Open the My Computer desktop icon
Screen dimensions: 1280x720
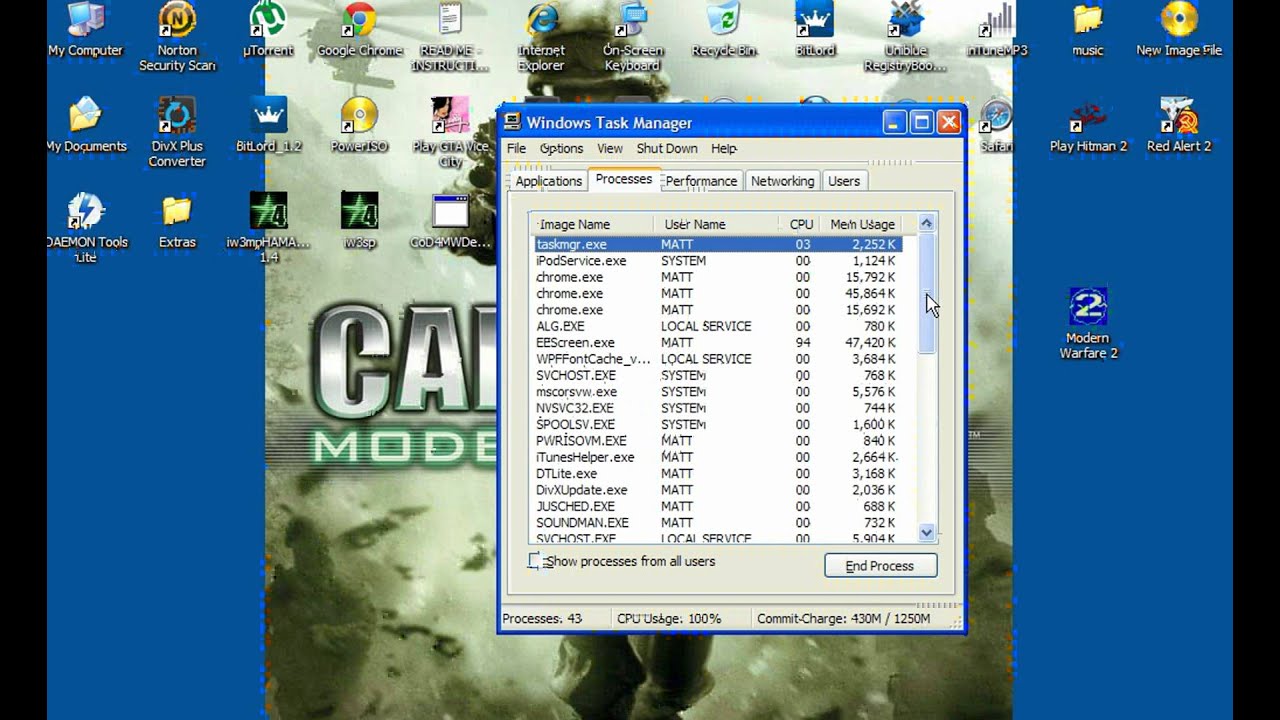(x=85, y=30)
